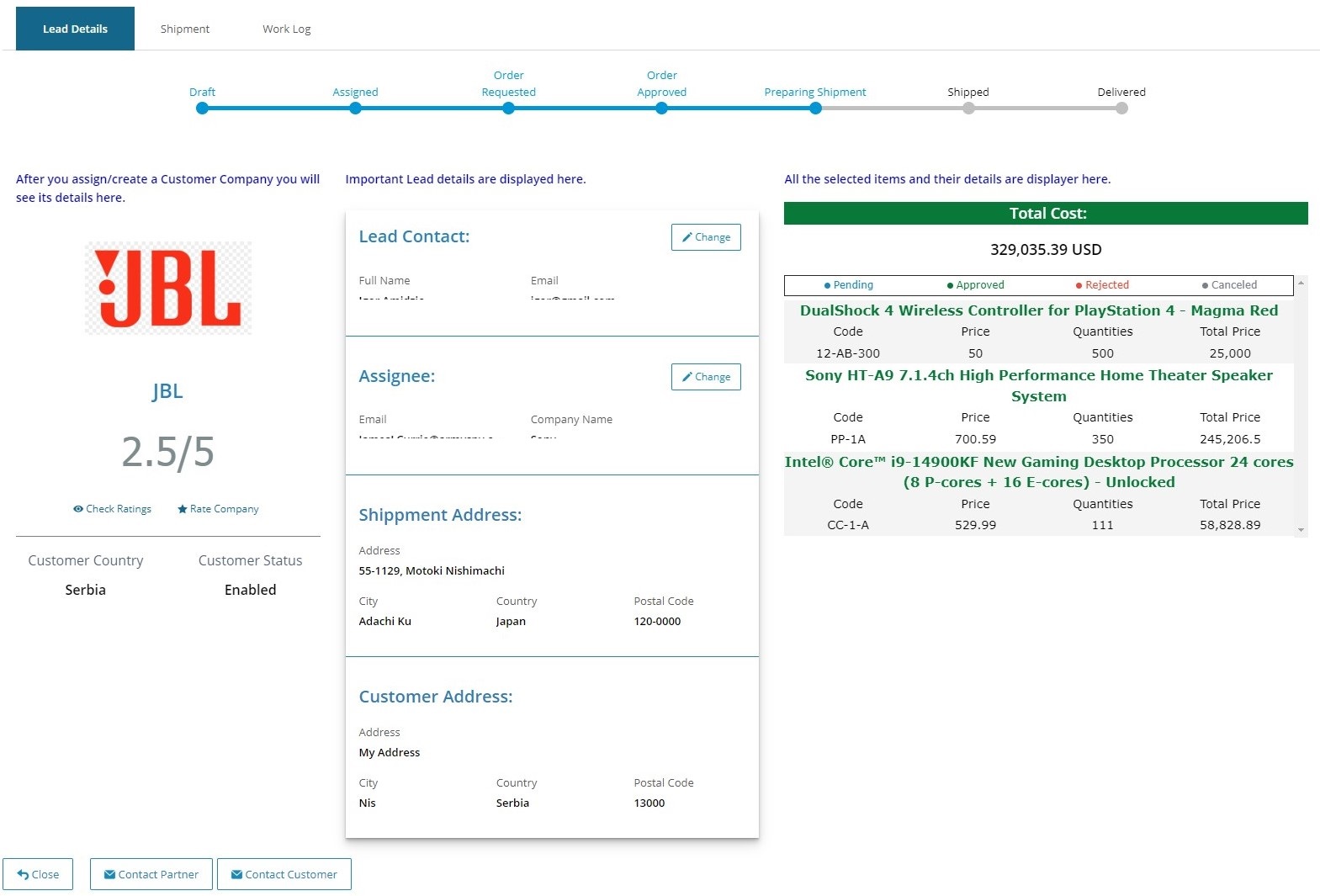The width and height of the screenshot is (1320, 896).
Task: Click Rate Company with the star icon
Action: pyautogui.click(x=218, y=509)
